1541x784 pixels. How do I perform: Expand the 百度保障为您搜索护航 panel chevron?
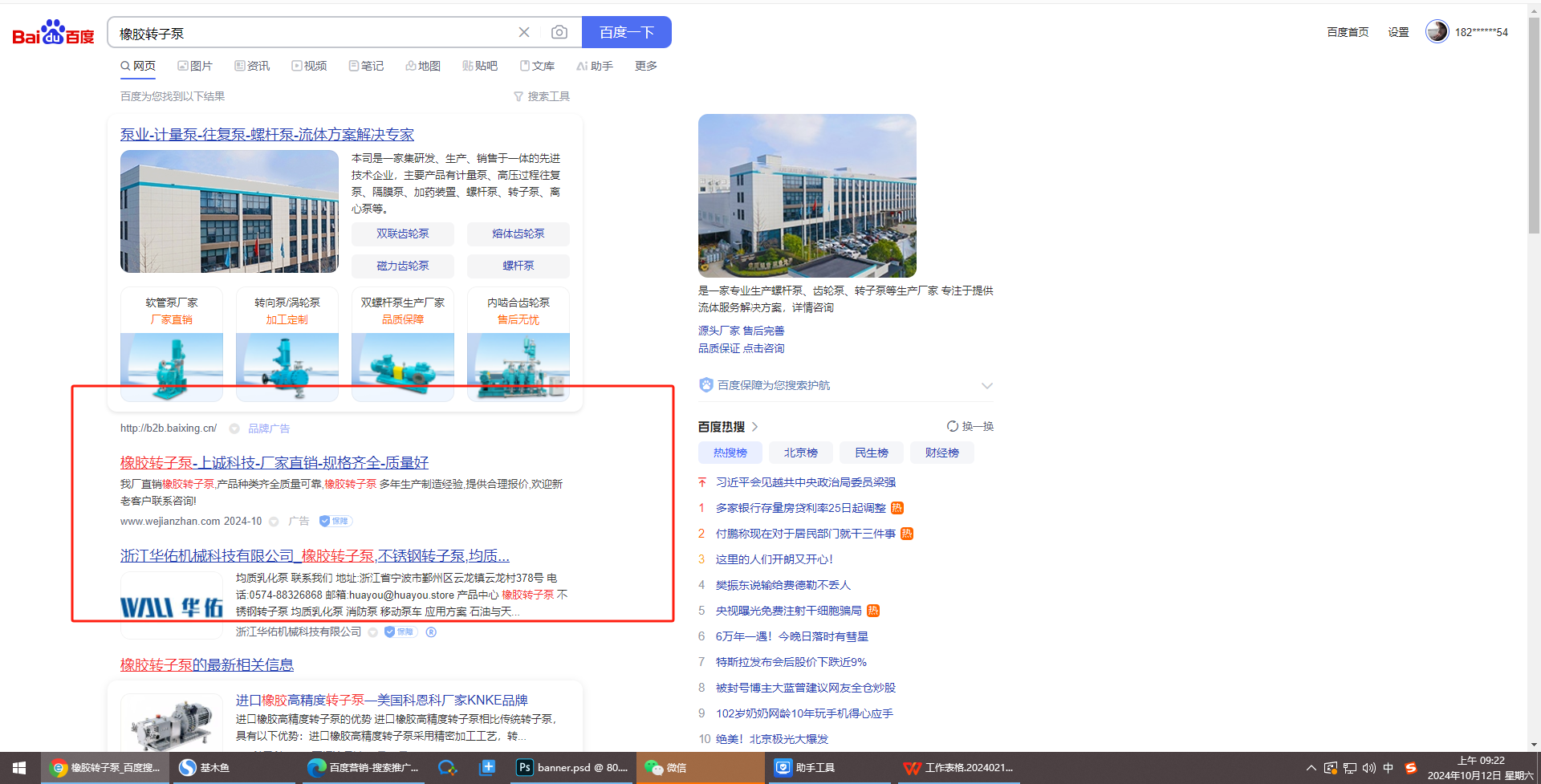click(987, 386)
